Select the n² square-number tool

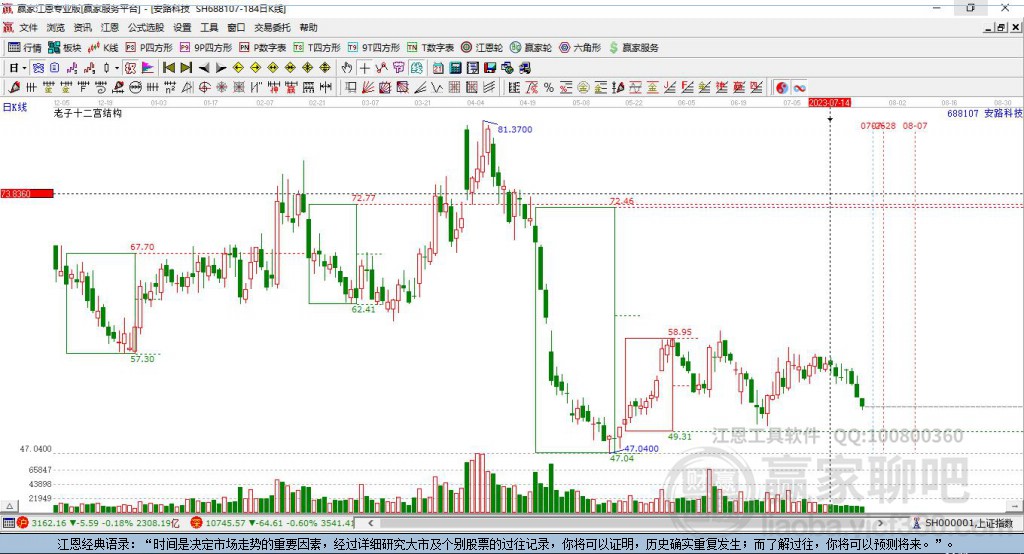click(x=170, y=87)
